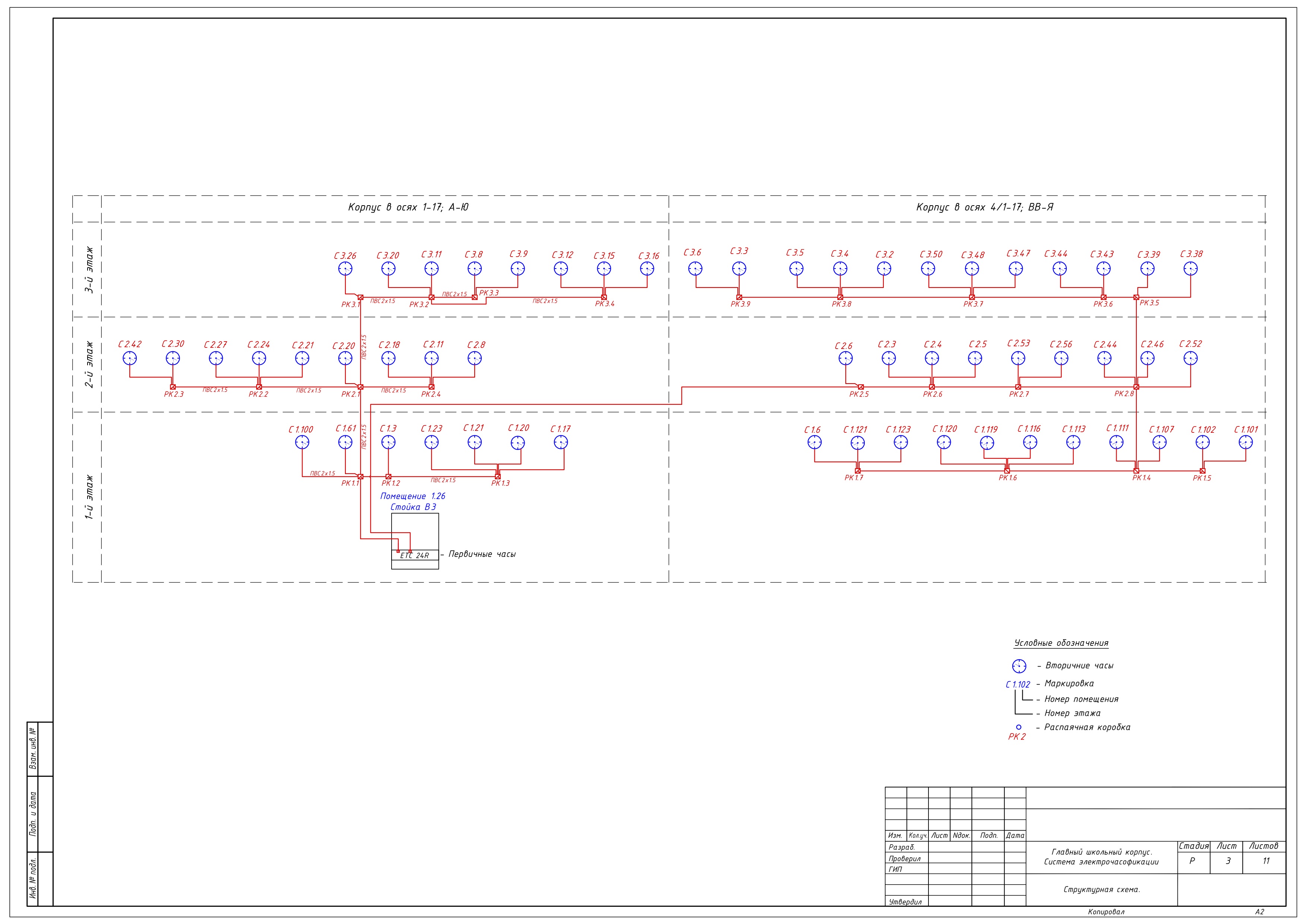The height and width of the screenshot is (924, 1307).
Task: Select the text Помещение 1.26
Action: [413, 496]
